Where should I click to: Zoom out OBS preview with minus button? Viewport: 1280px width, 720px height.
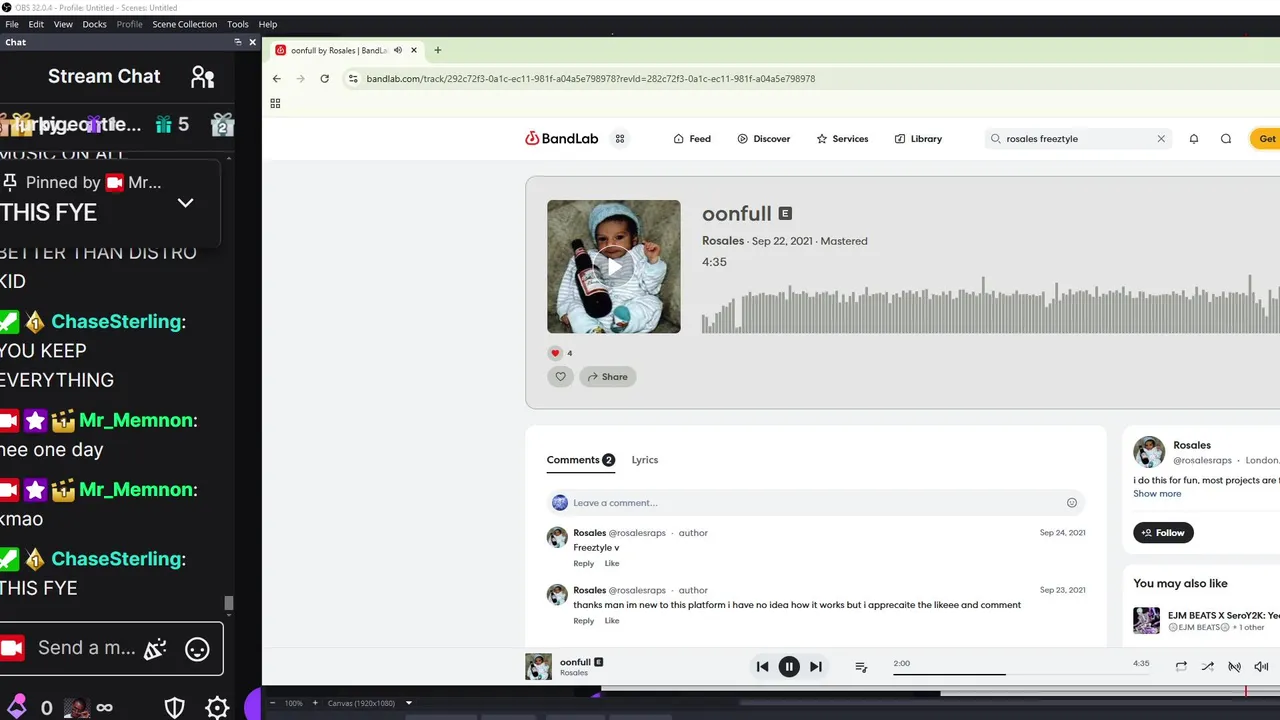272,703
